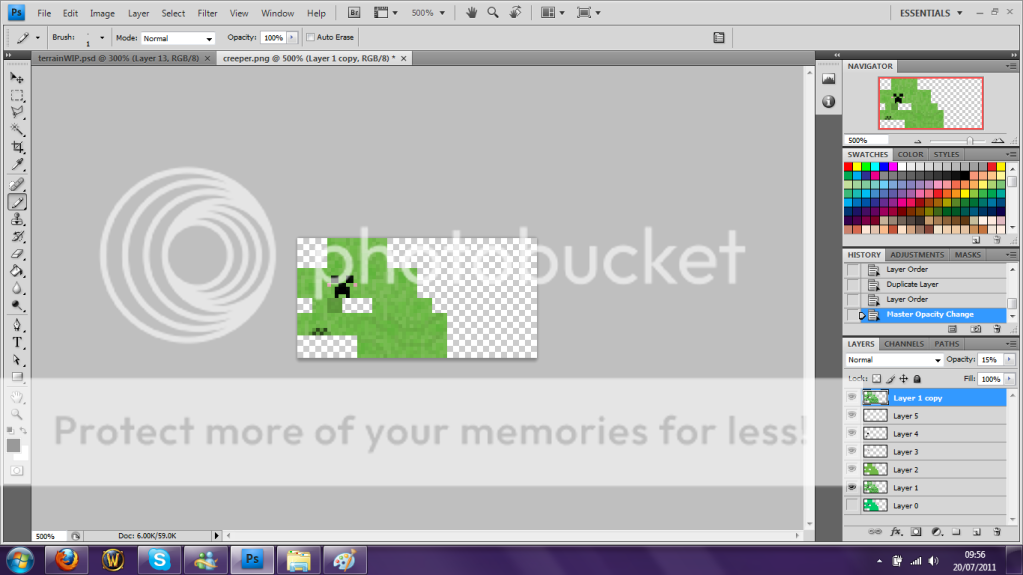1023x575 pixels.
Task: Toggle visibility of Layer 1 copy
Action: tap(852, 397)
